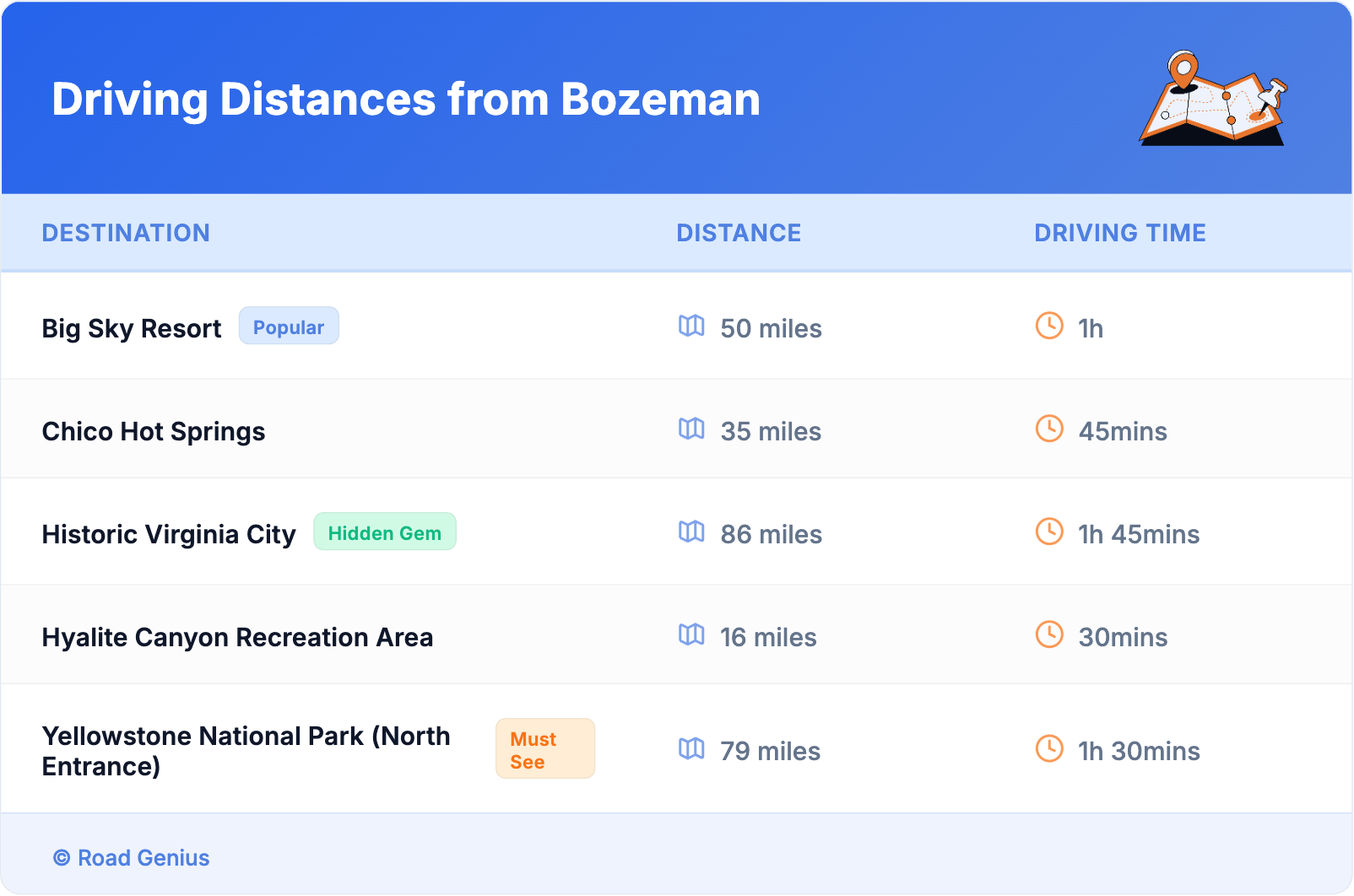Click the clock icon beside 30mins
The width and height of the screenshot is (1354, 896).
(x=1049, y=634)
